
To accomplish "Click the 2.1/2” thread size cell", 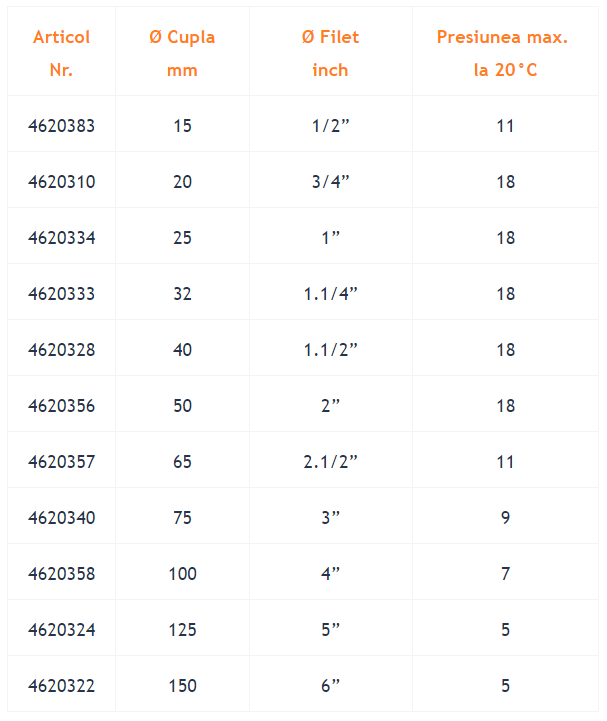I will tap(330, 462).
